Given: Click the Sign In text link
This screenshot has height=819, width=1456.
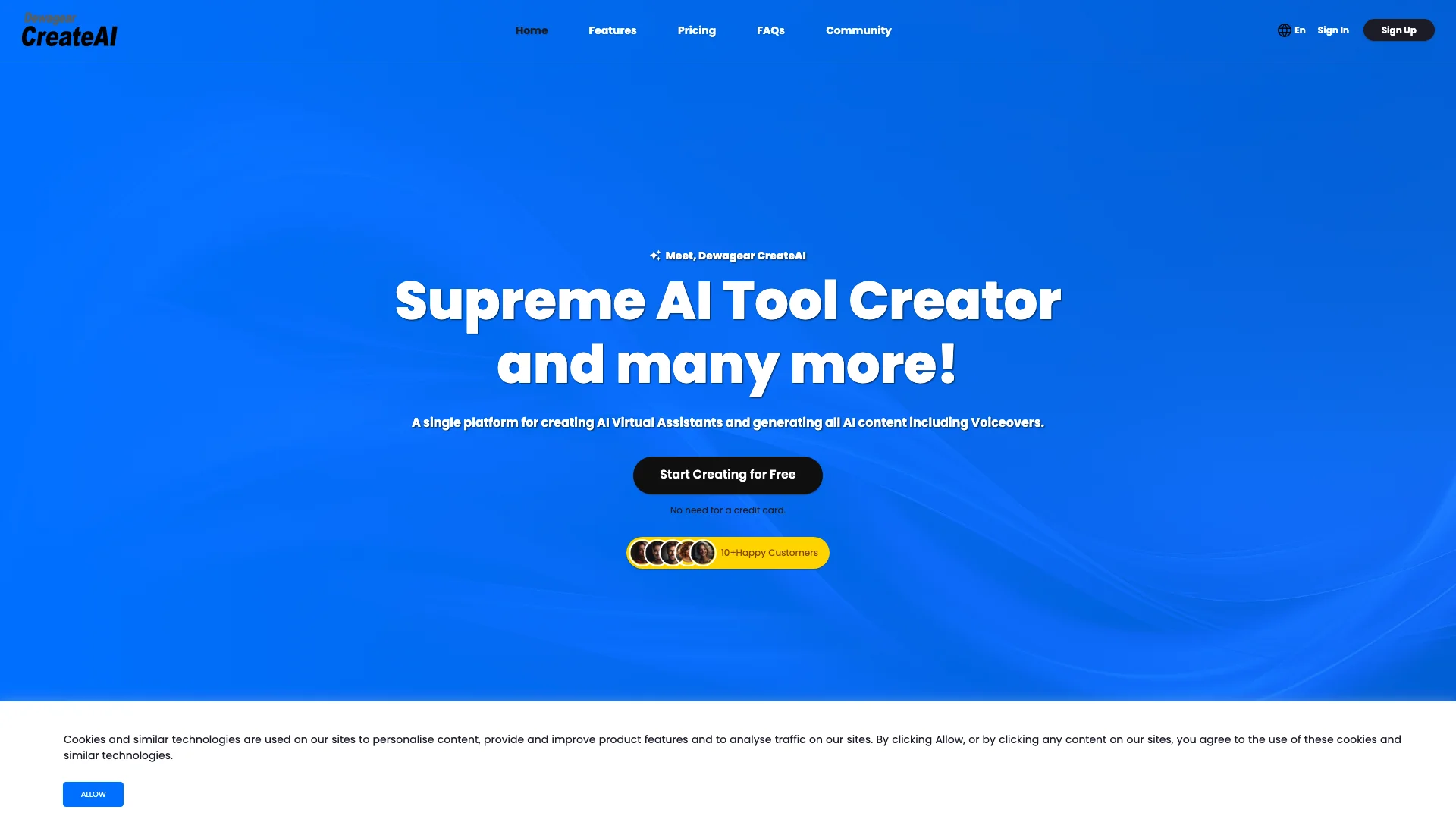Looking at the screenshot, I should (x=1333, y=29).
